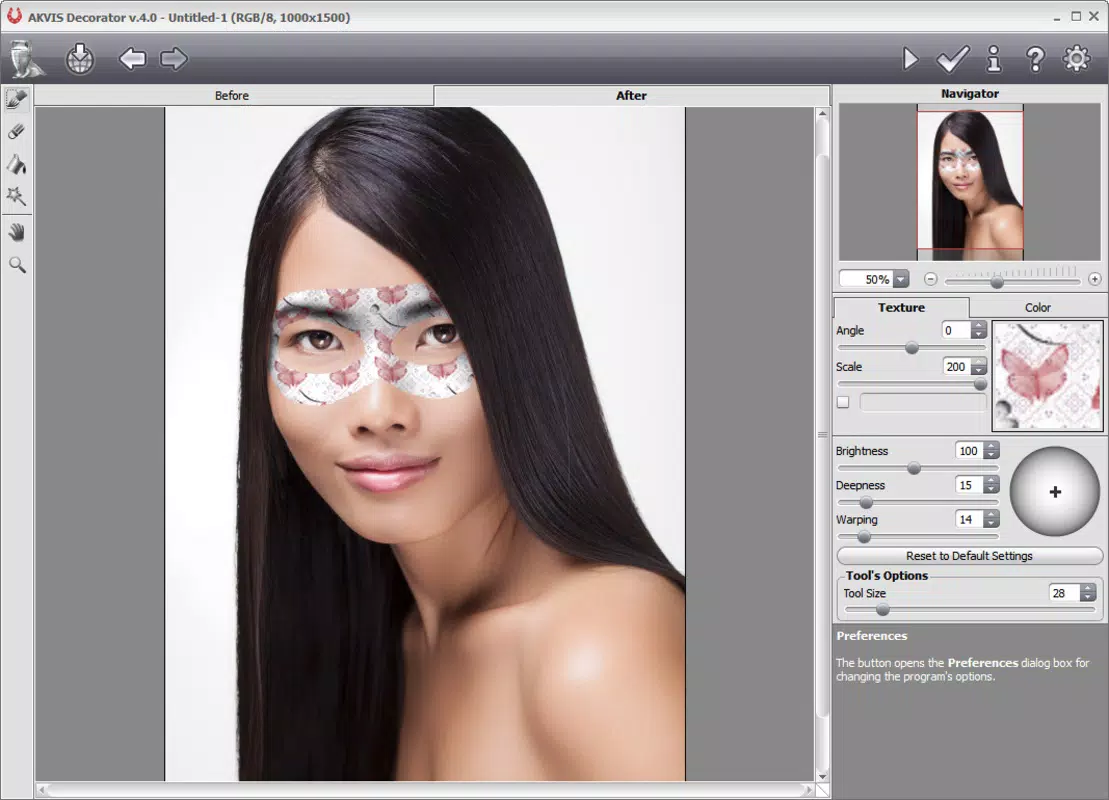
Task: Click the Deepness spinner arrows
Action: pyautogui.click(x=992, y=485)
